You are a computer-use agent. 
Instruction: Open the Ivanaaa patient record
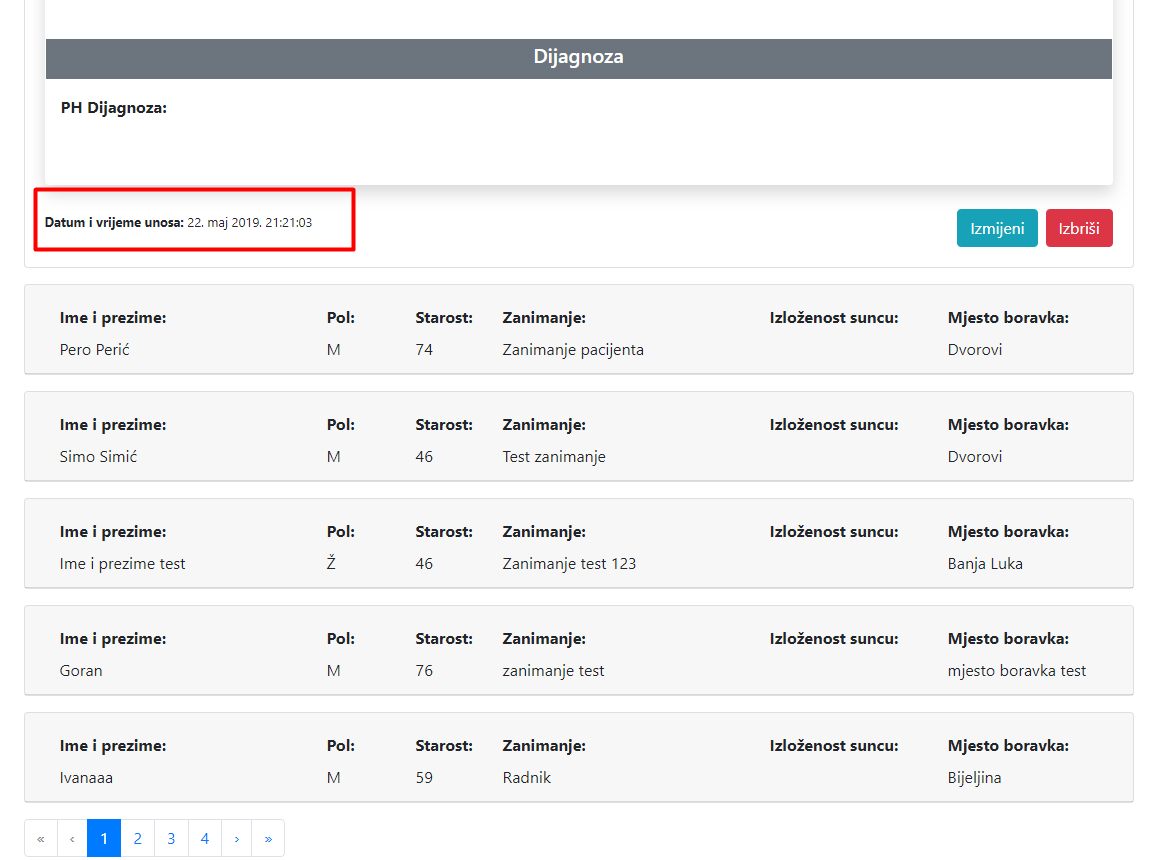578,758
